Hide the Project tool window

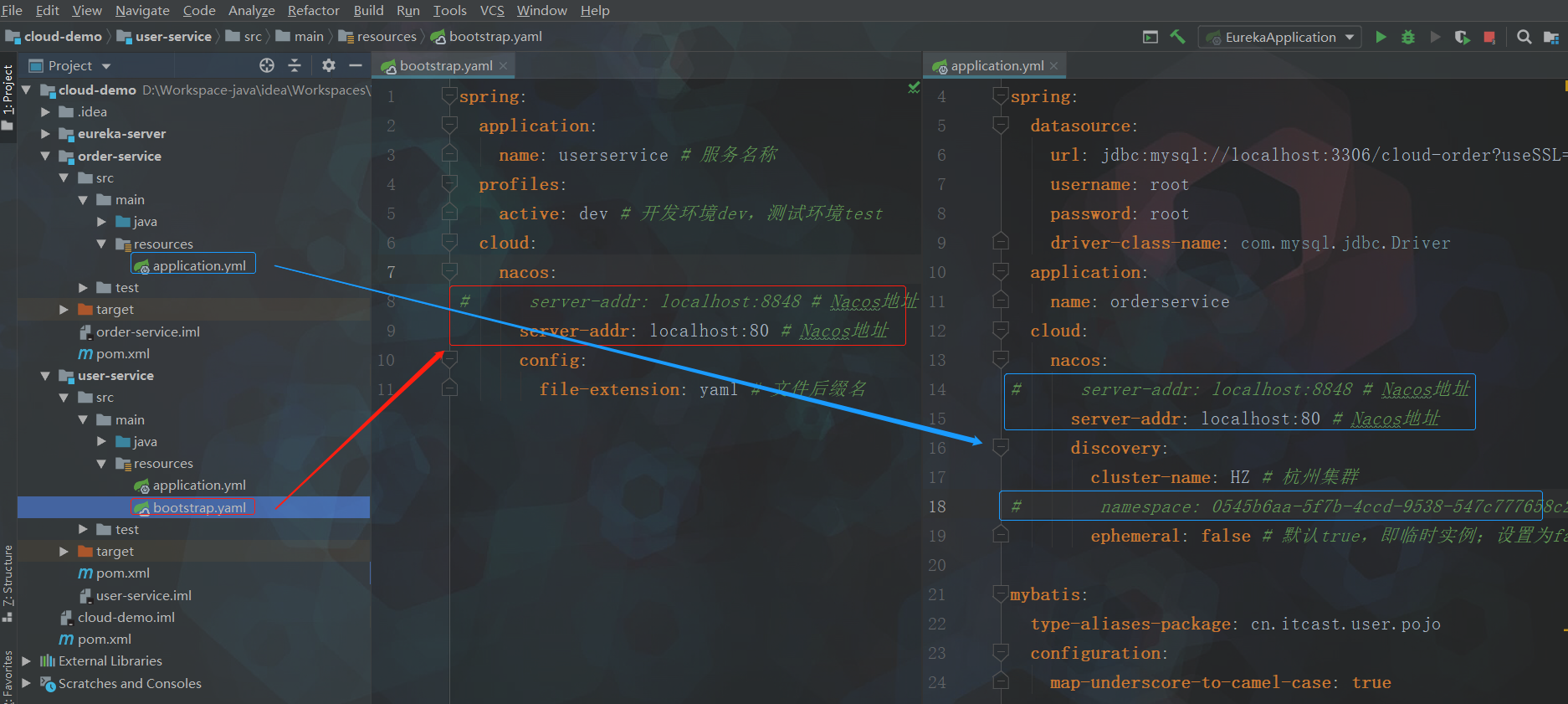click(356, 65)
